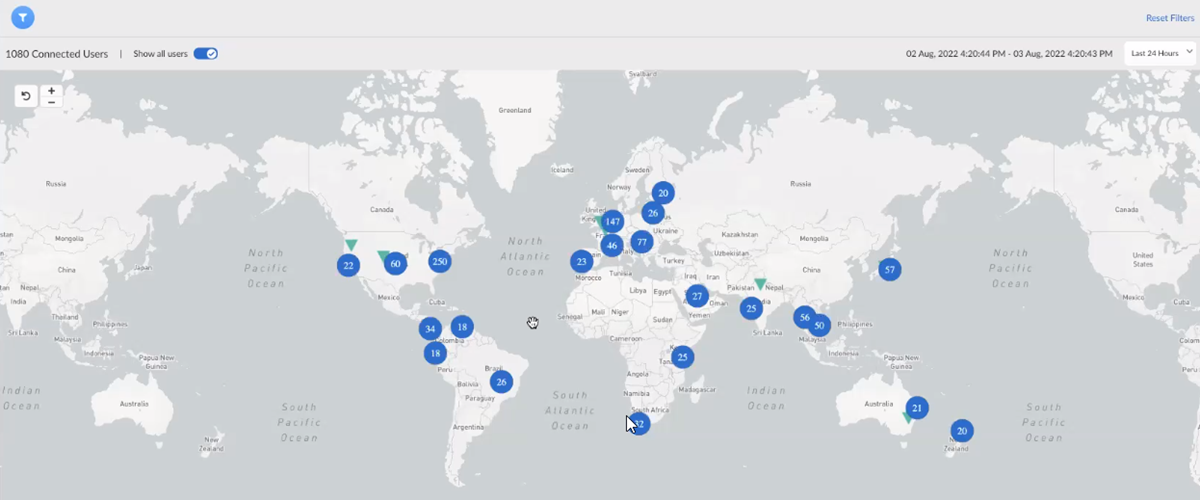Zoom out with the minus button
Viewport: 1200px width, 500px height.
pos(52,102)
